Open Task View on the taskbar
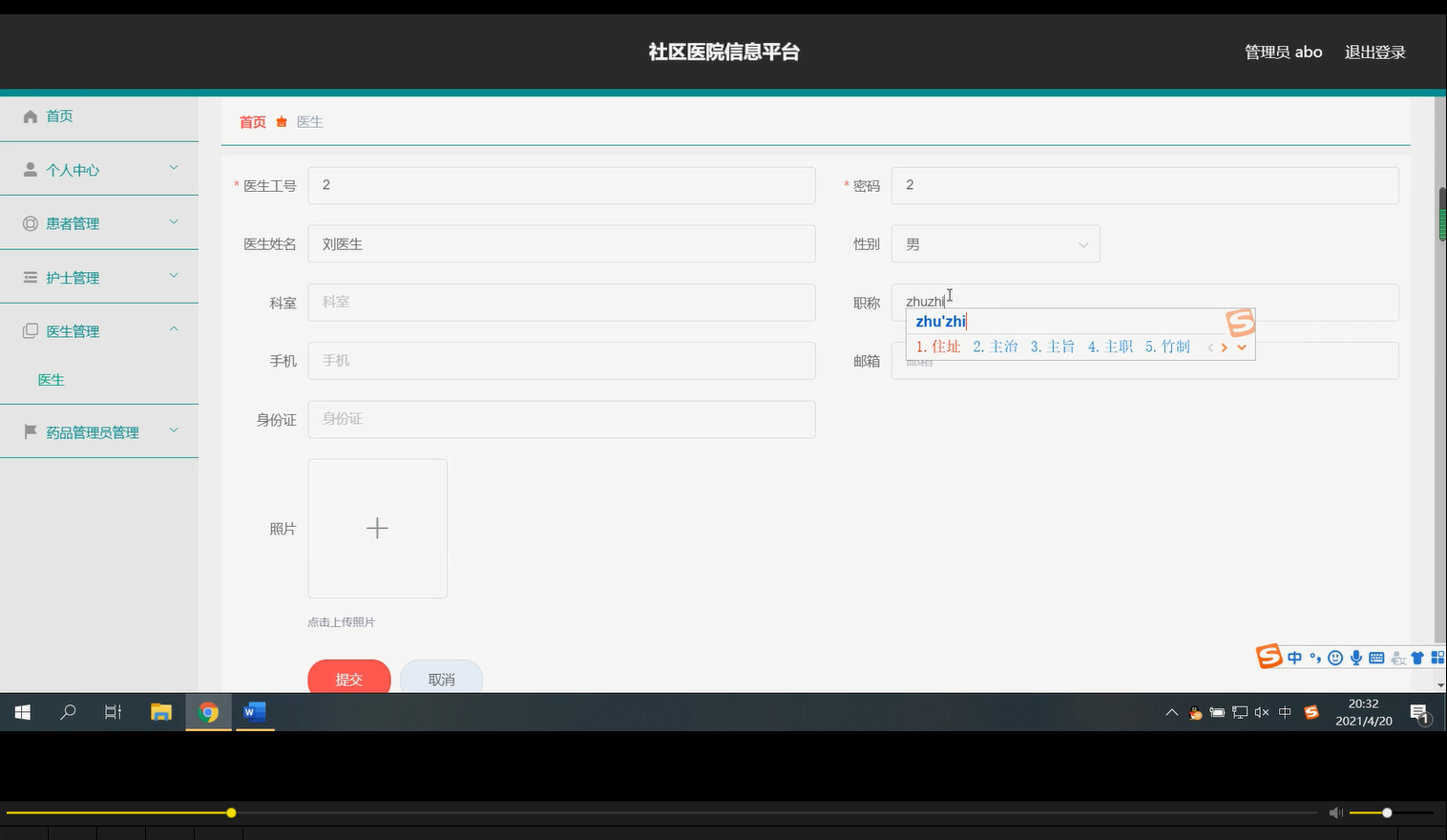1447x840 pixels. pos(113,712)
